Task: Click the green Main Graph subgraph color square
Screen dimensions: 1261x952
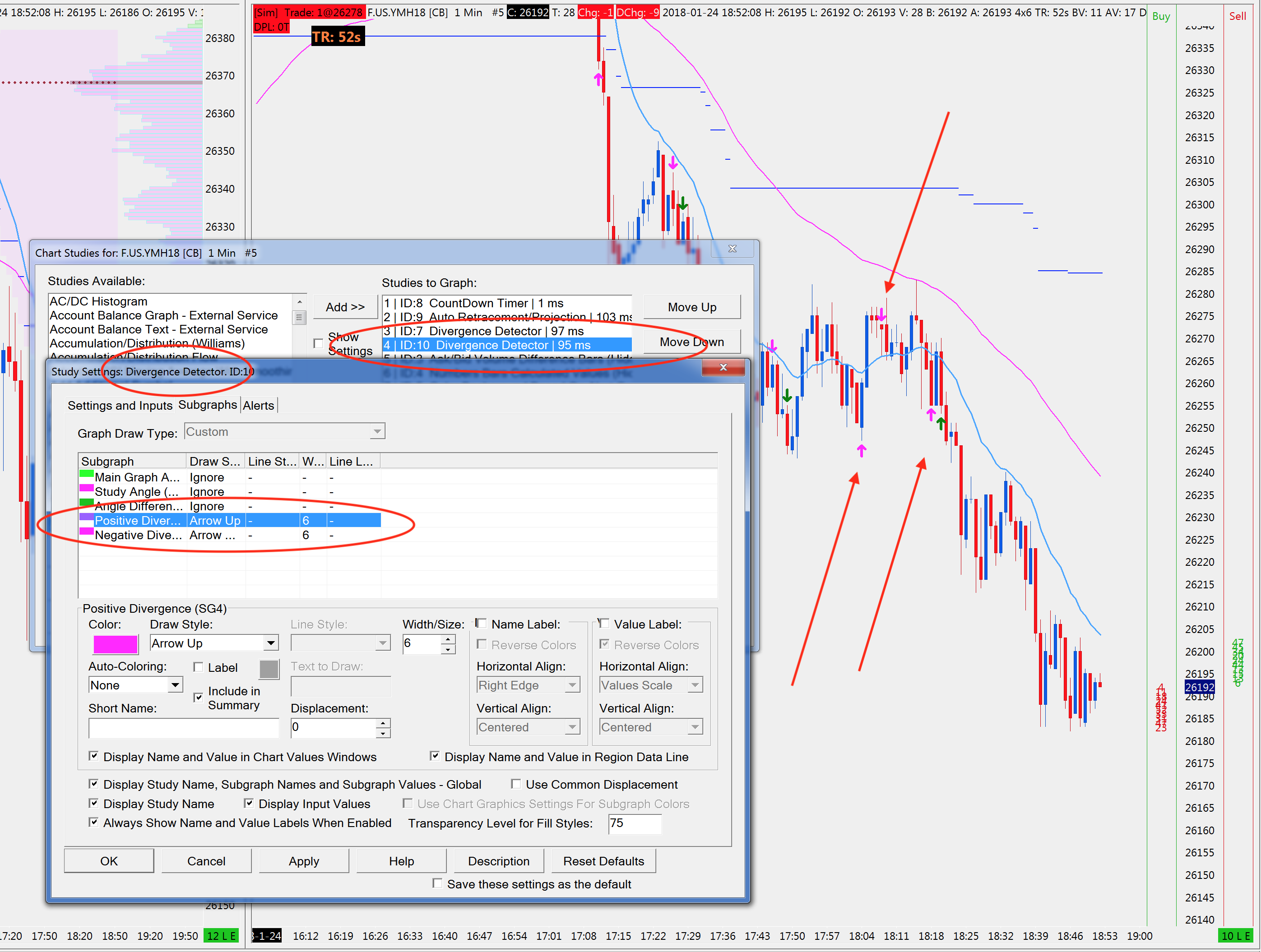Action: (x=87, y=474)
